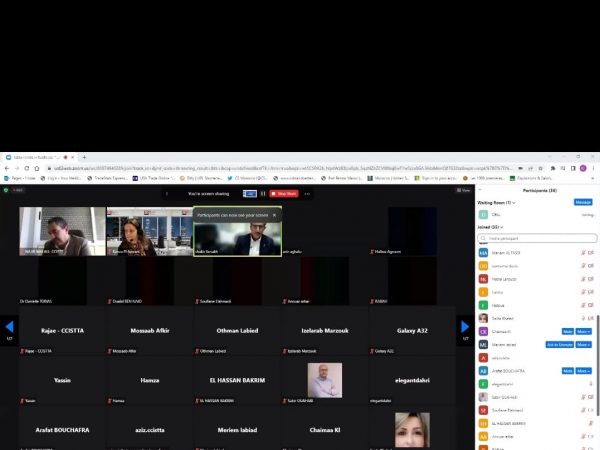Click the ML avatar in participants list

click(x=483, y=344)
